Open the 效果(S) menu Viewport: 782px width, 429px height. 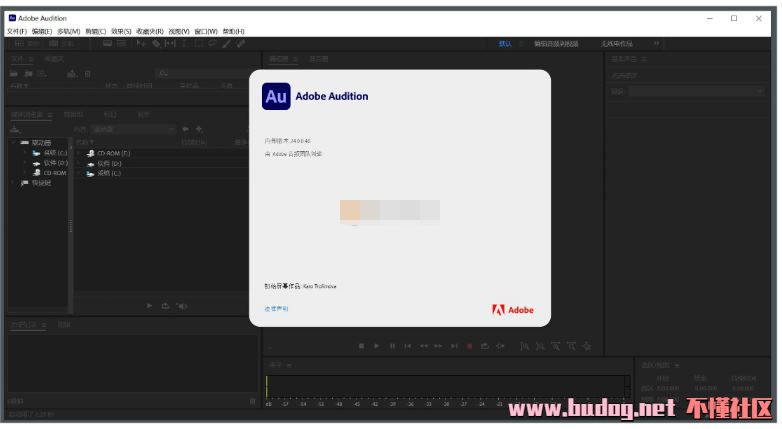pos(121,31)
